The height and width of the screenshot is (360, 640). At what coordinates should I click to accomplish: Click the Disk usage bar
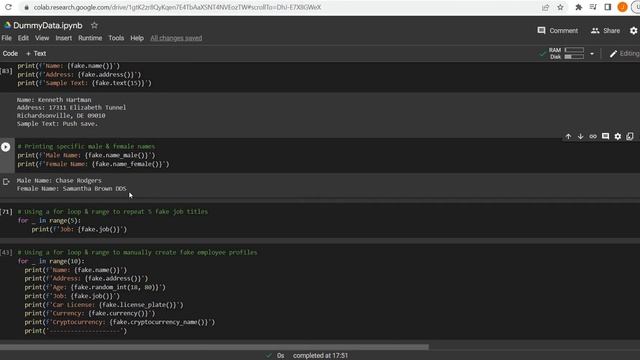pos(574,57)
